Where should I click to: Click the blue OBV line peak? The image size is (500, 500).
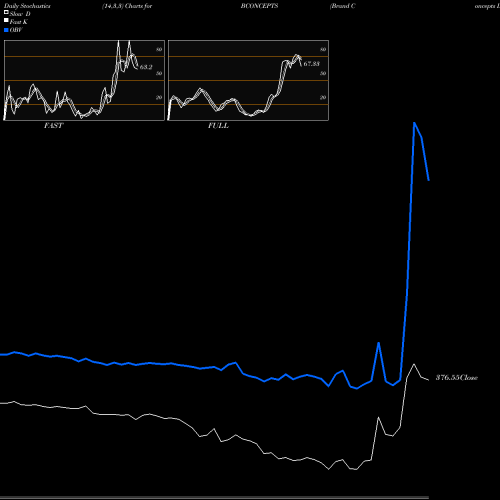pos(414,123)
